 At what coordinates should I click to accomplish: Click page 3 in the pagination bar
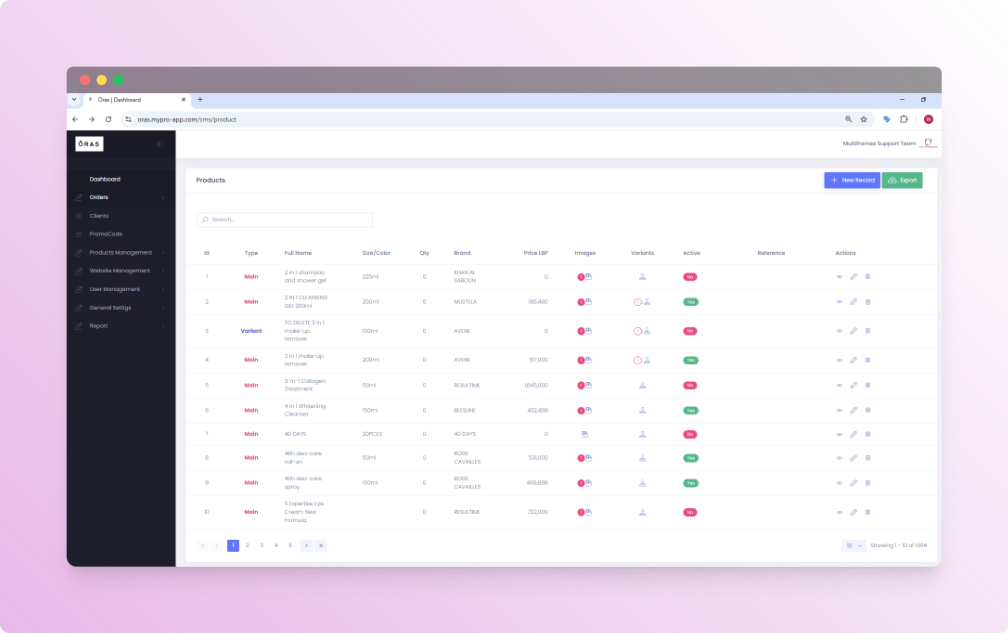261,545
